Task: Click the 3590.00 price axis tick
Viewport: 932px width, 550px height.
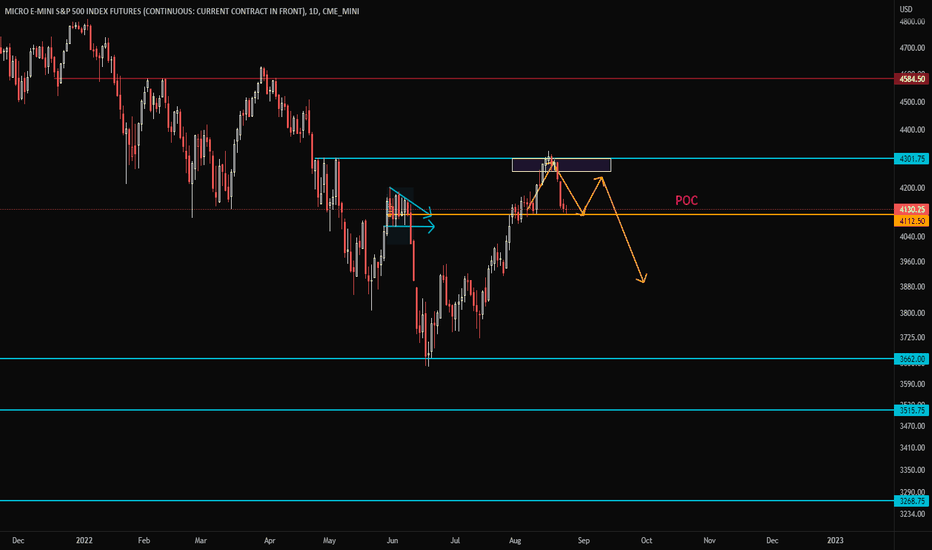Action: pyautogui.click(x=912, y=384)
